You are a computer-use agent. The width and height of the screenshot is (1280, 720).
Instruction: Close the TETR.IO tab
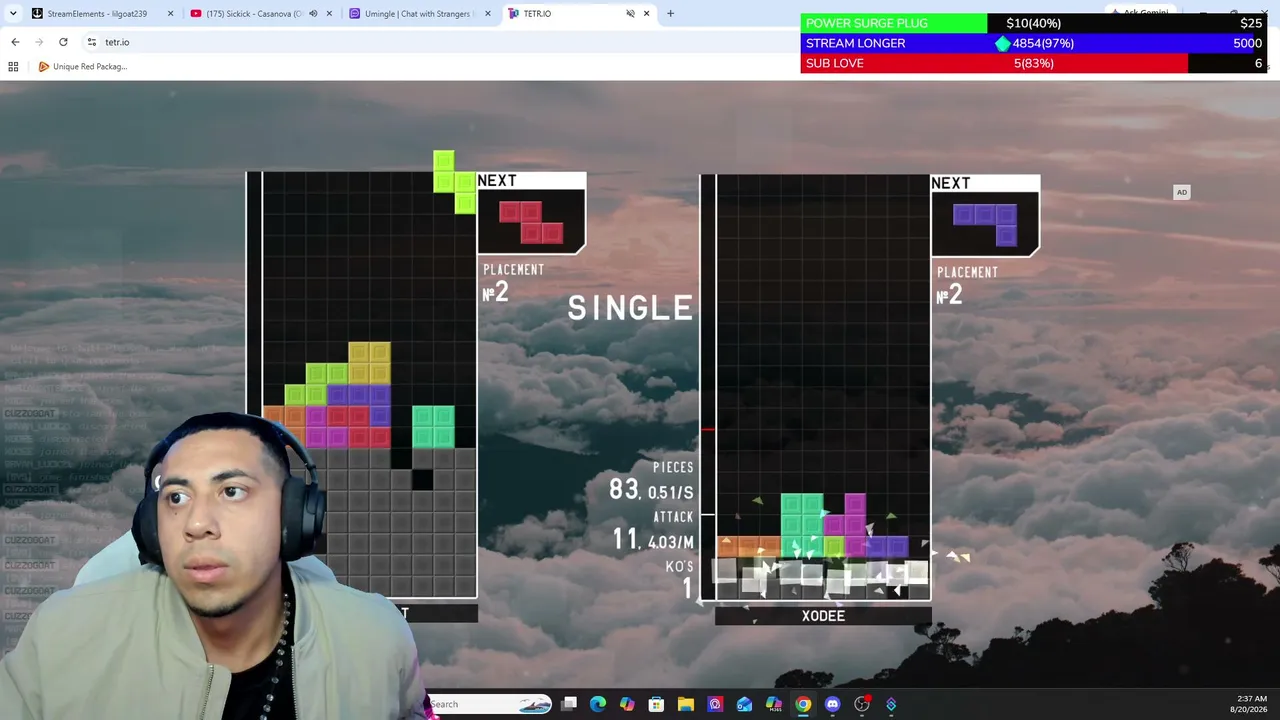(x=646, y=14)
